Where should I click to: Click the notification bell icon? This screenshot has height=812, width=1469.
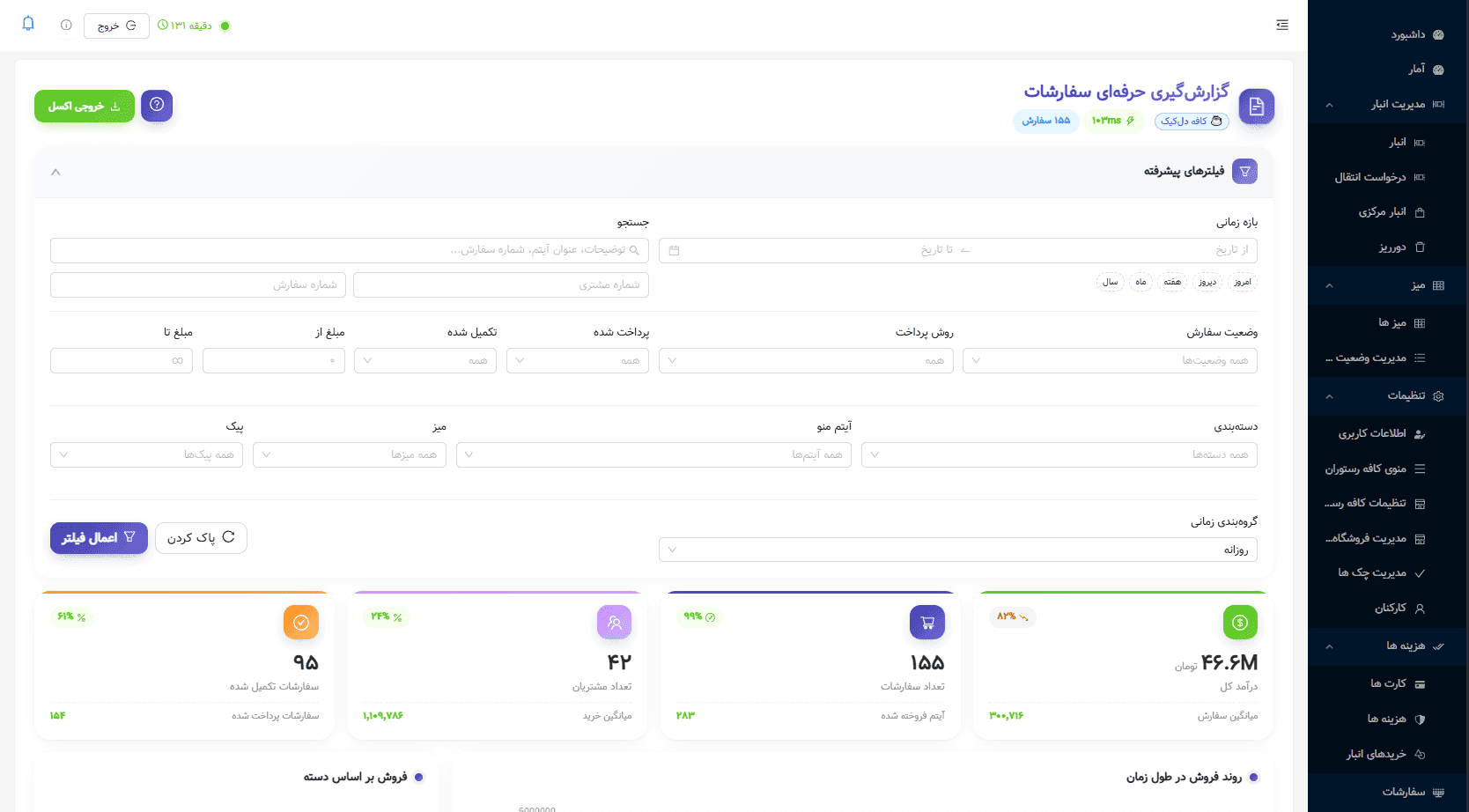tap(28, 24)
